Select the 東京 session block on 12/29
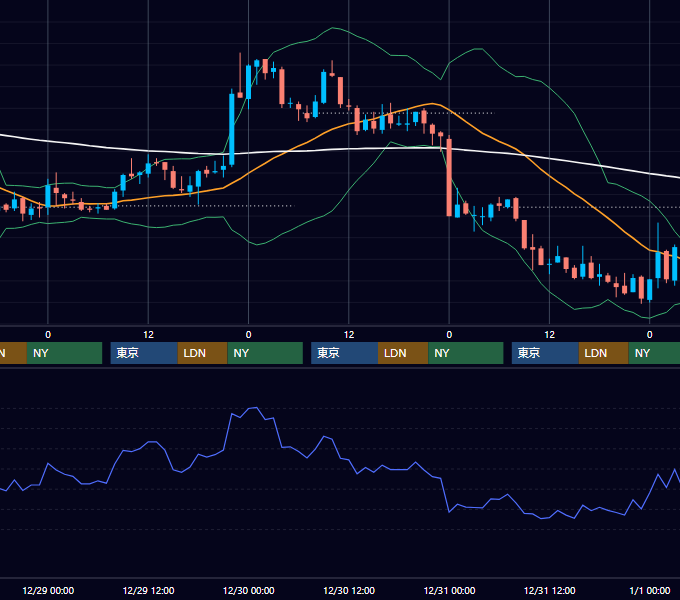The image size is (680, 600). pyautogui.click(x=144, y=353)
